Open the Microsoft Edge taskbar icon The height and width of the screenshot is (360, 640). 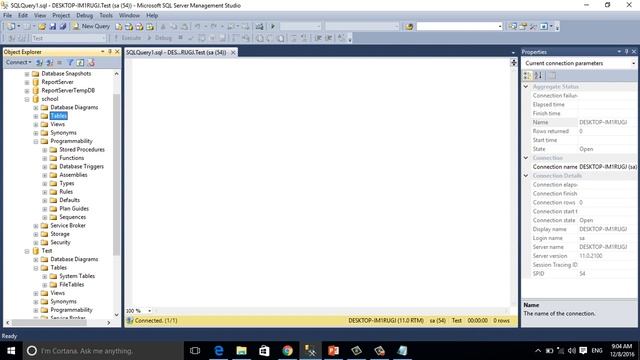(219, 350)
